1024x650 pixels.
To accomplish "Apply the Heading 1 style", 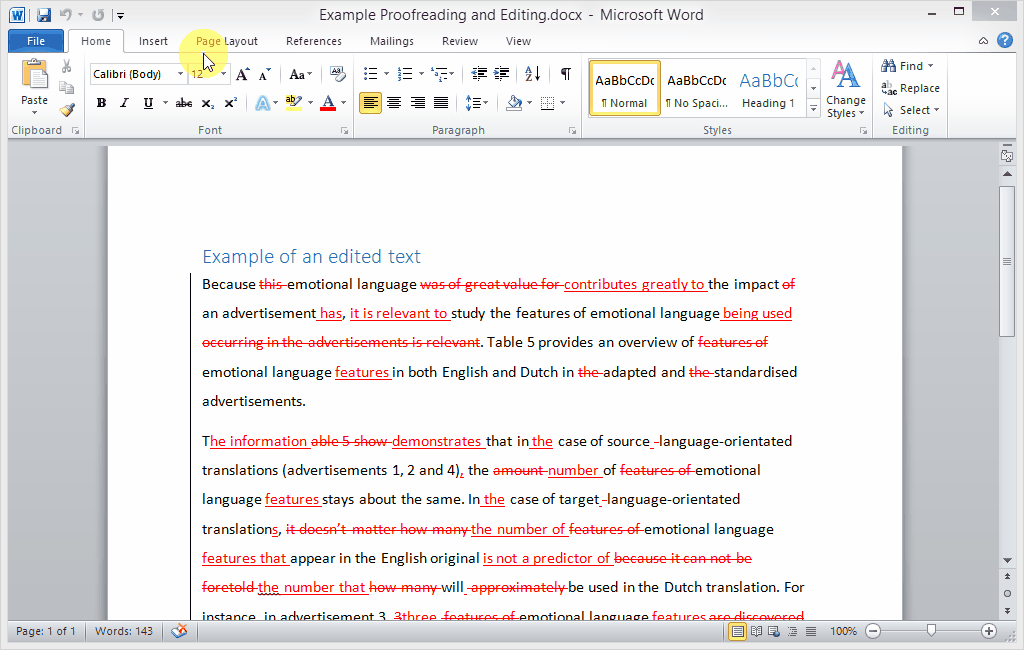I will click(768, 88).
